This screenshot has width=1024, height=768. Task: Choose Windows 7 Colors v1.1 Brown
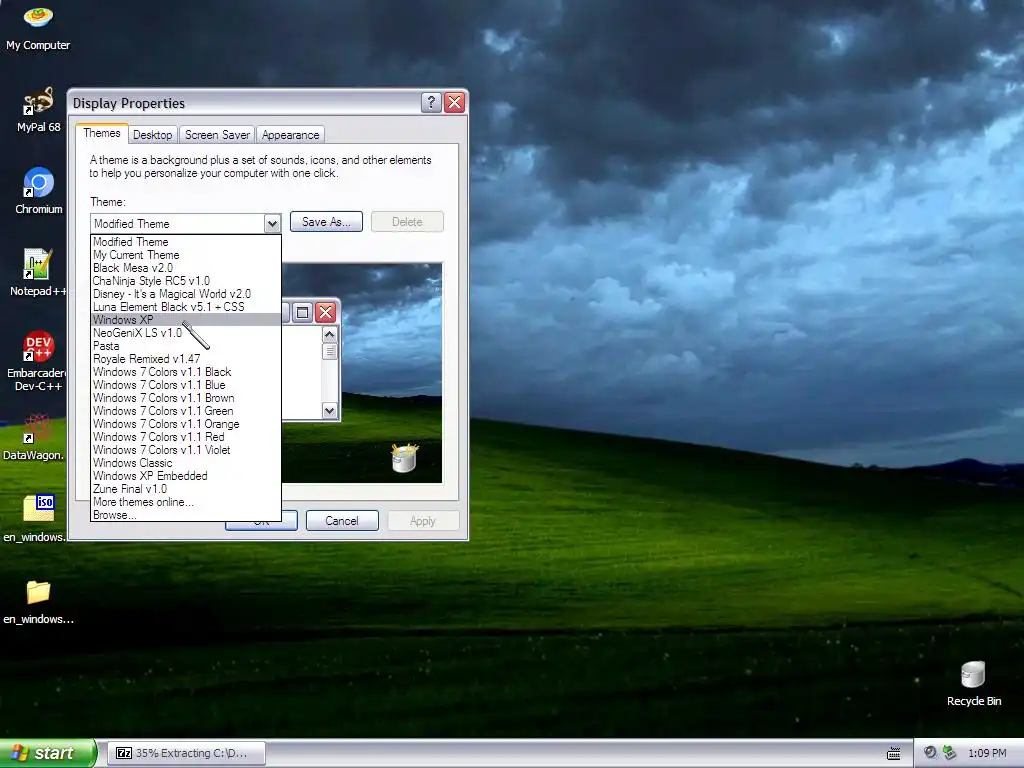[x=186, y=398]
